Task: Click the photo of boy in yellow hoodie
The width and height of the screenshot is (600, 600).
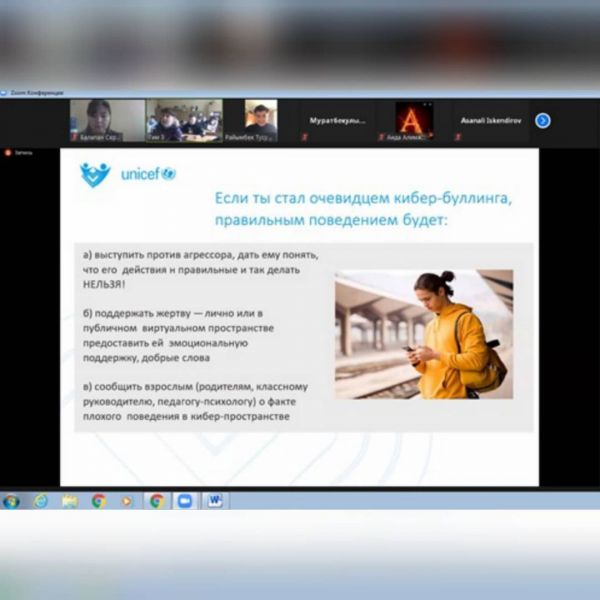Action: 424,334
